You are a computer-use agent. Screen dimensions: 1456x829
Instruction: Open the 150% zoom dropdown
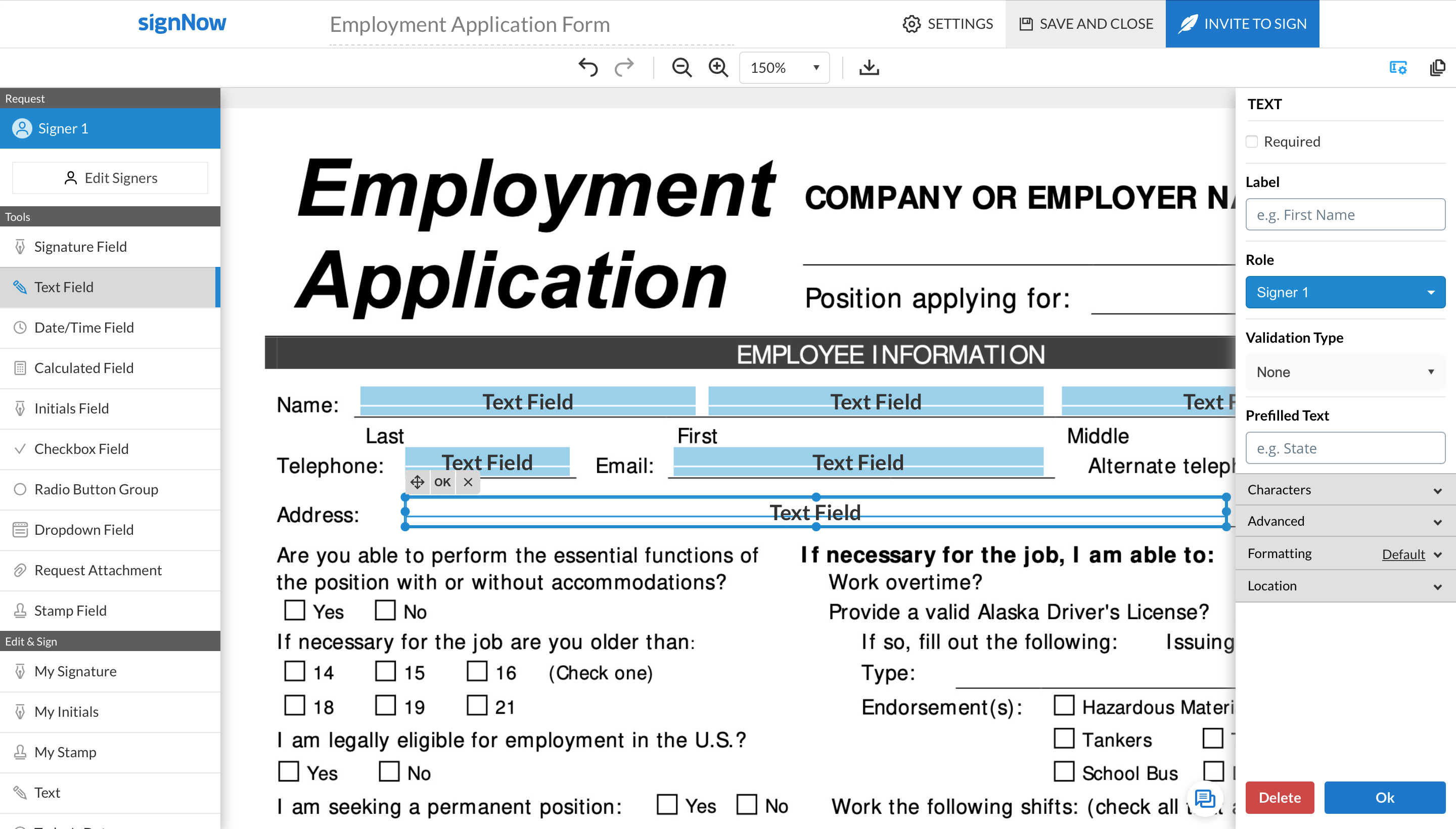[784, 68]
